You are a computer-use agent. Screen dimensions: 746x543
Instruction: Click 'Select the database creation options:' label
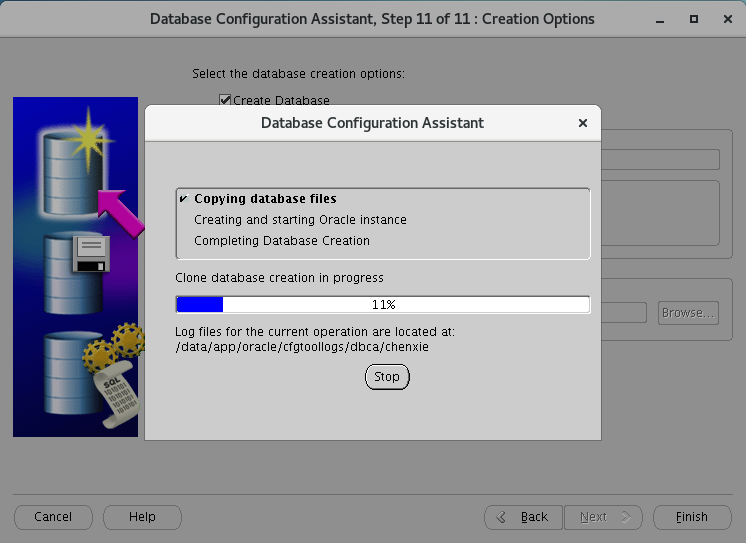tap(298, 74)
